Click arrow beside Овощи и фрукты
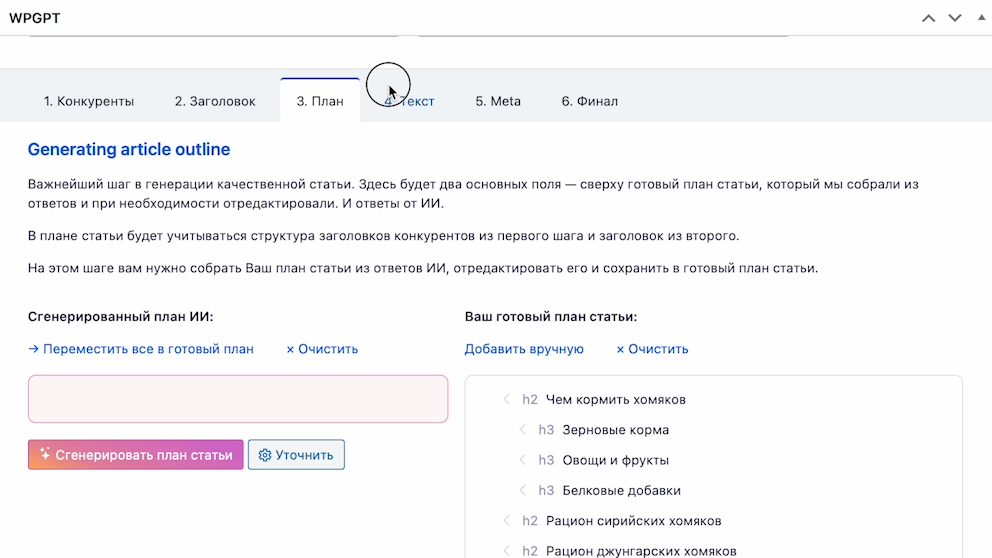The width and height of the screenshot is (992, 558). [x=523, y=460]
